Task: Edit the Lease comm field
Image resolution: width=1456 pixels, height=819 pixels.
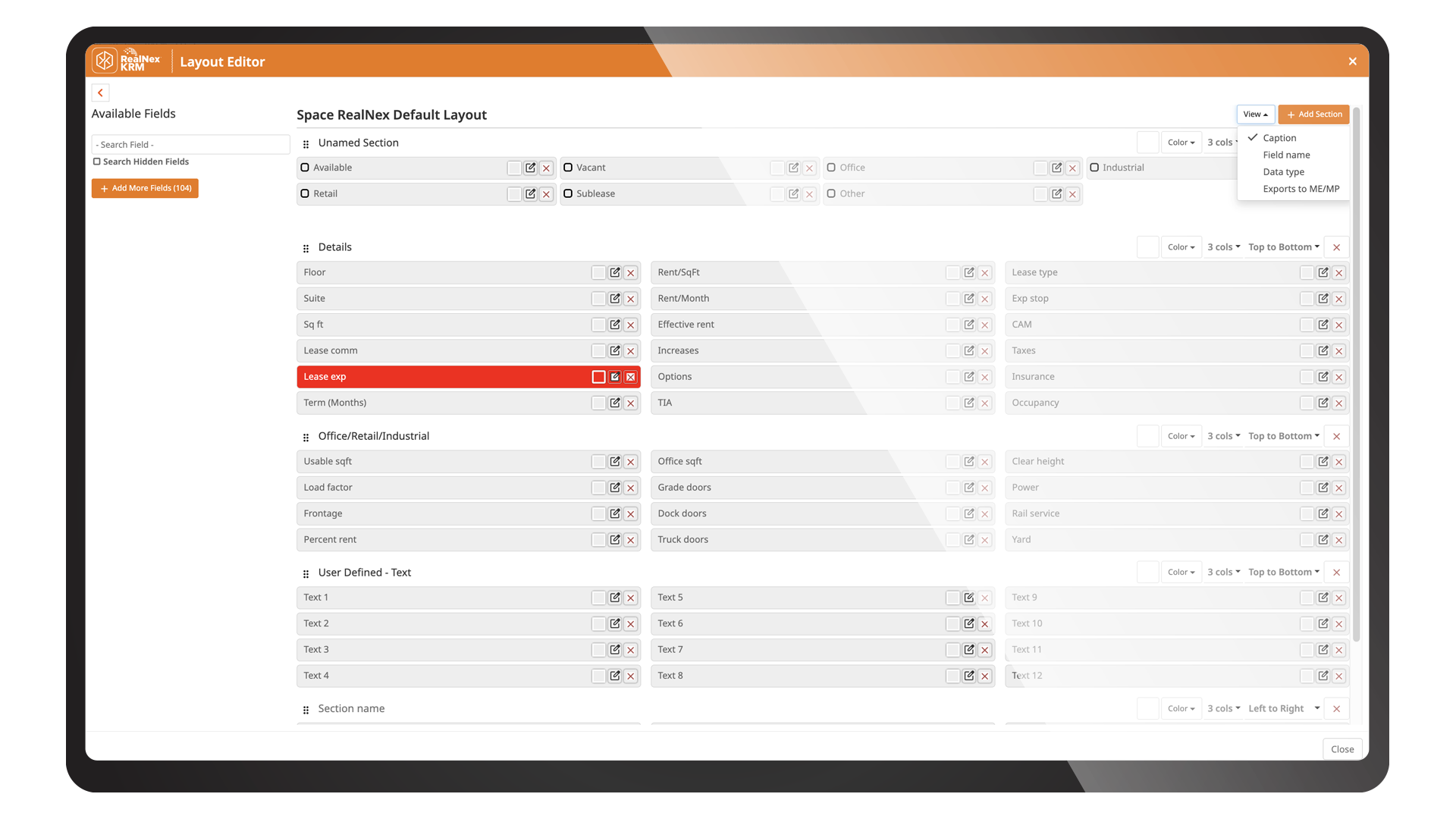Action: [615, 351]
